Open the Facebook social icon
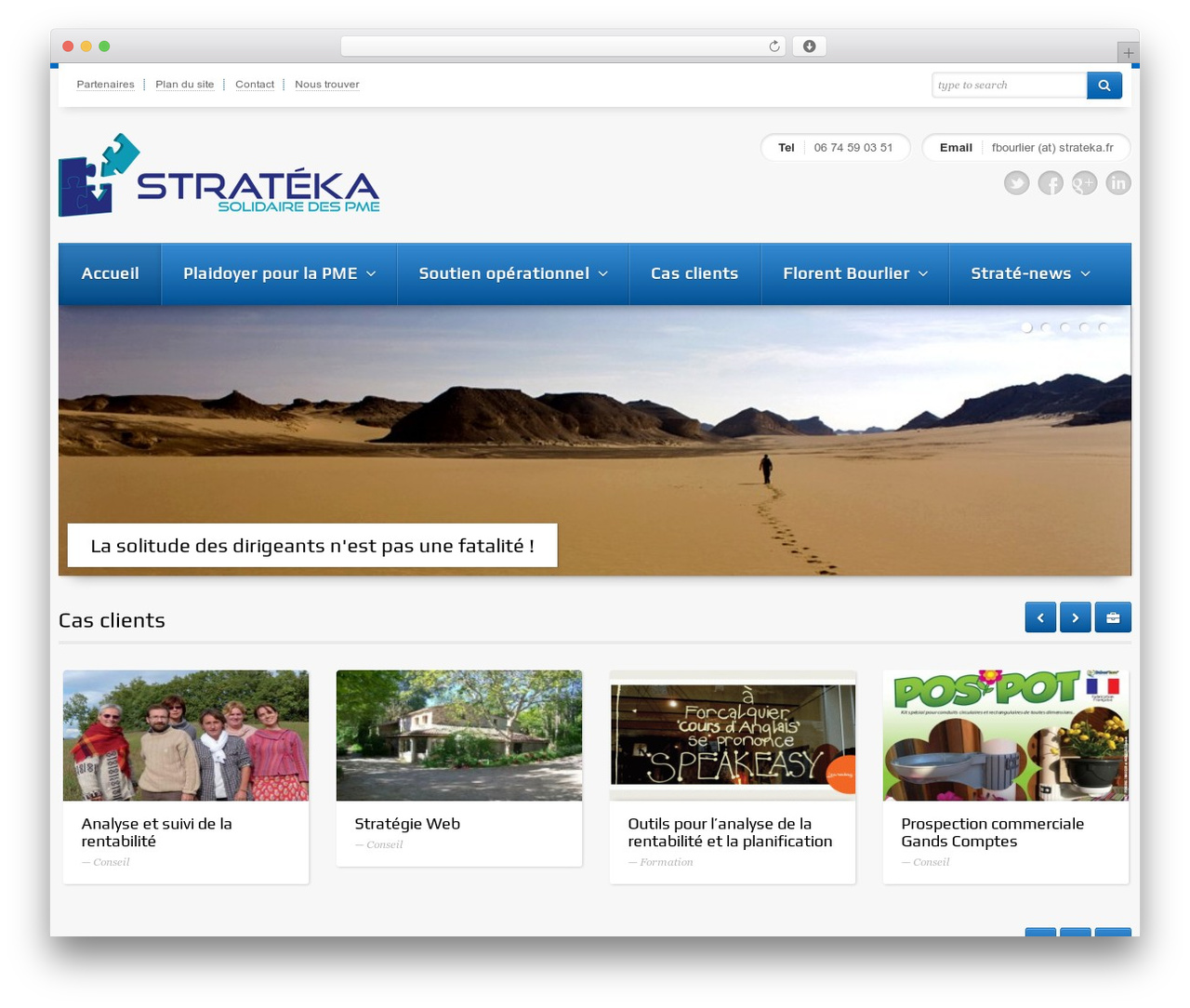 (1051, 183)
